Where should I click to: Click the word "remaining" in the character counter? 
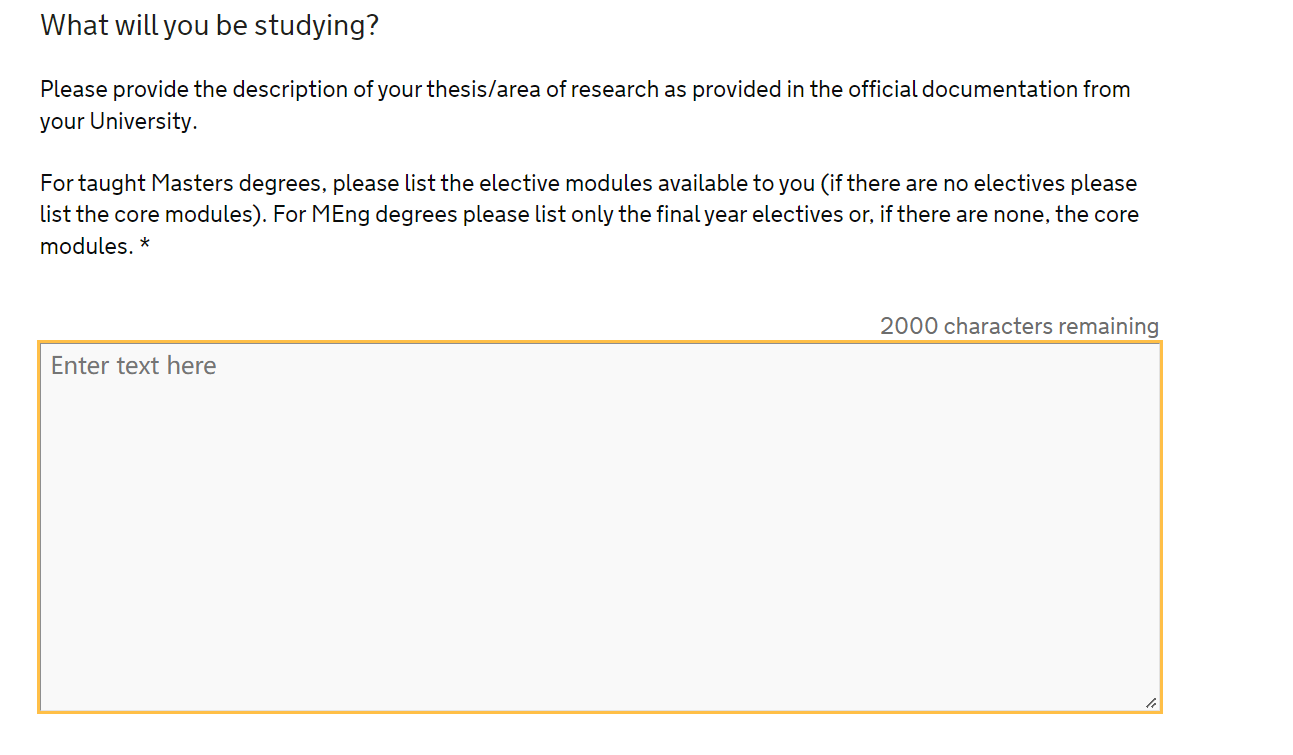[1108, 326]
